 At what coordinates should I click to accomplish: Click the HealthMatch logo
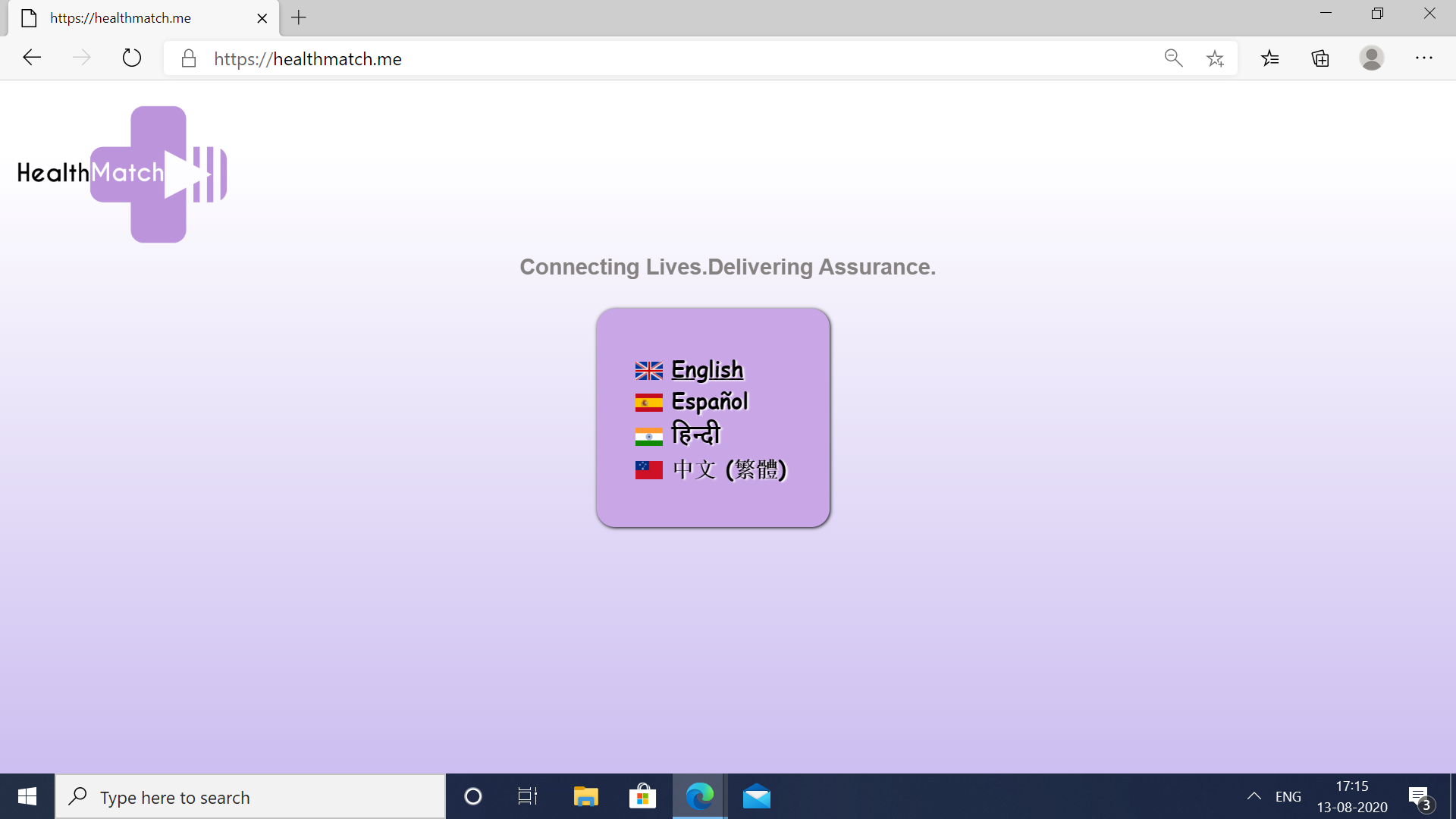(x=123, y=174)
